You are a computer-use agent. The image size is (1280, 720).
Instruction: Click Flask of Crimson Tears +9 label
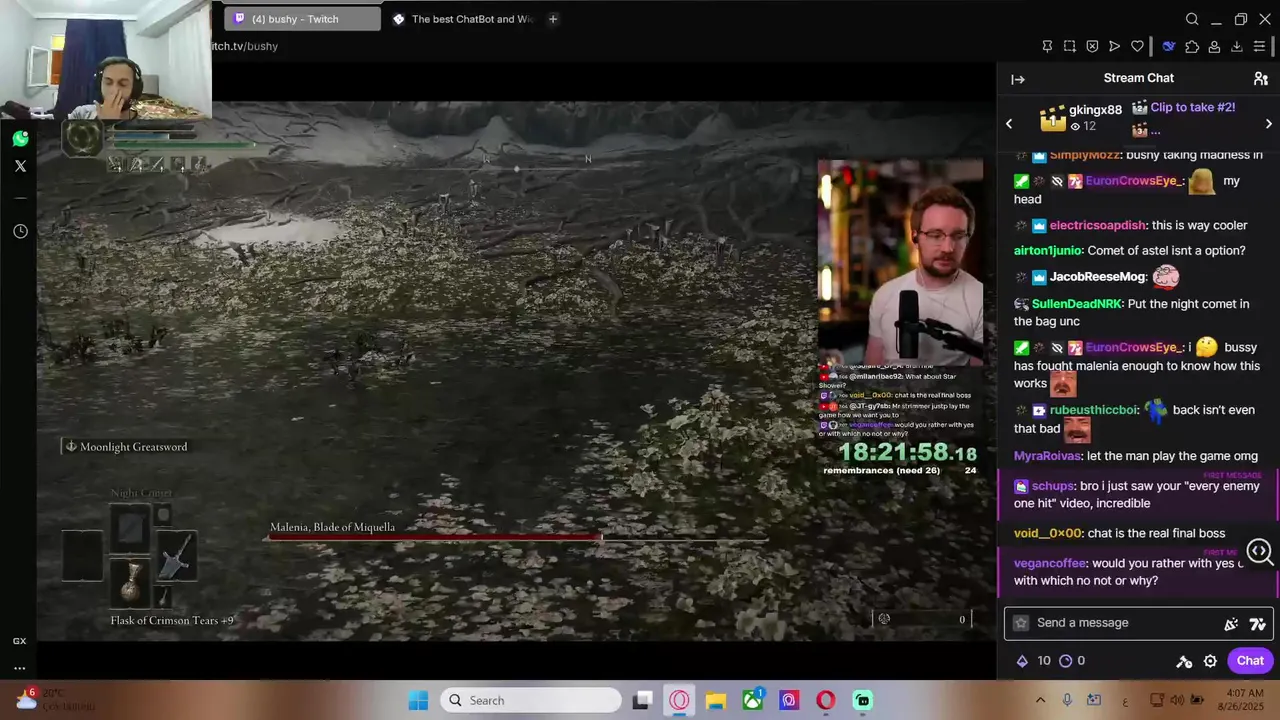172,620
